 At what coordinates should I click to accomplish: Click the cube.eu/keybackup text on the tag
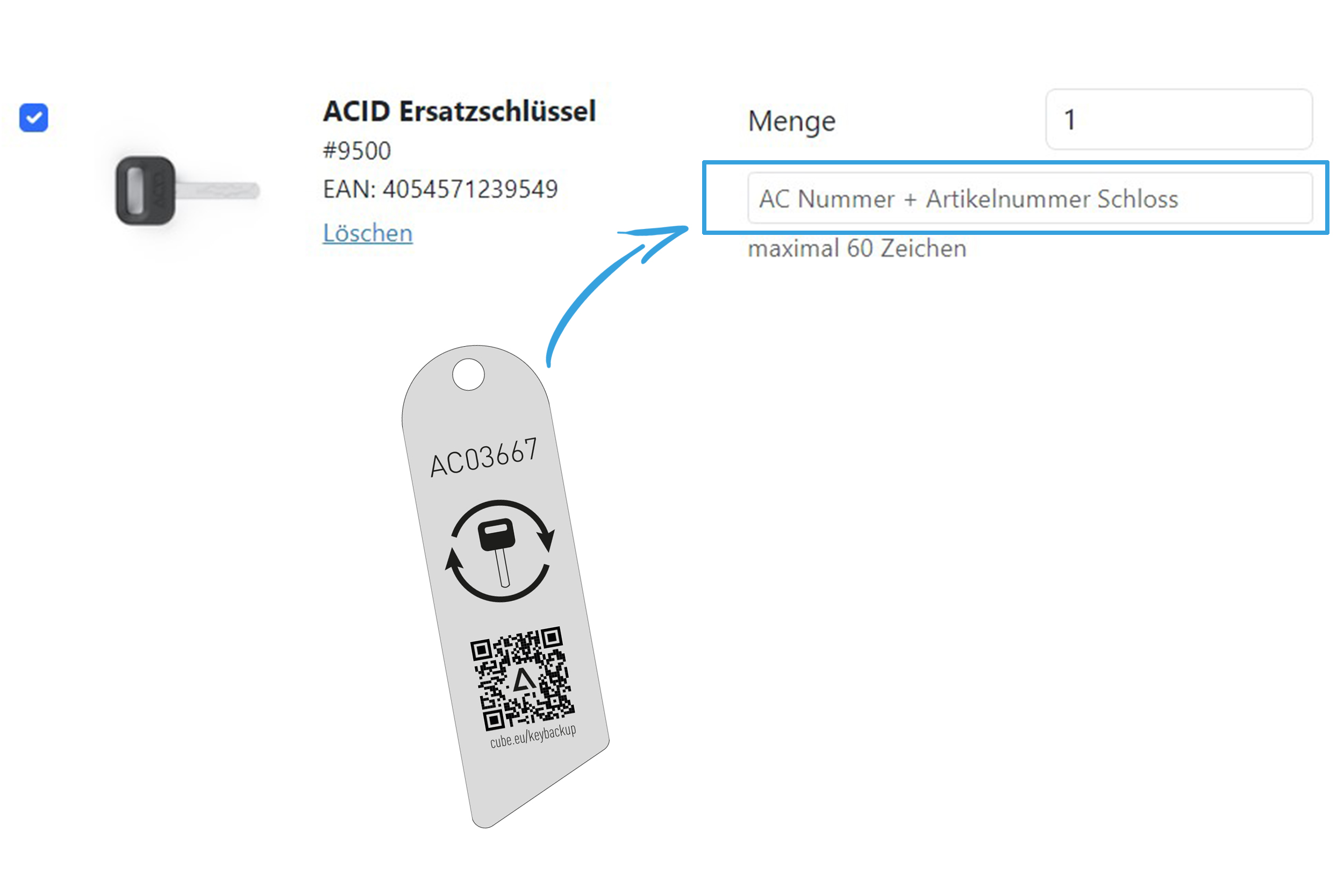coord(533,736)
